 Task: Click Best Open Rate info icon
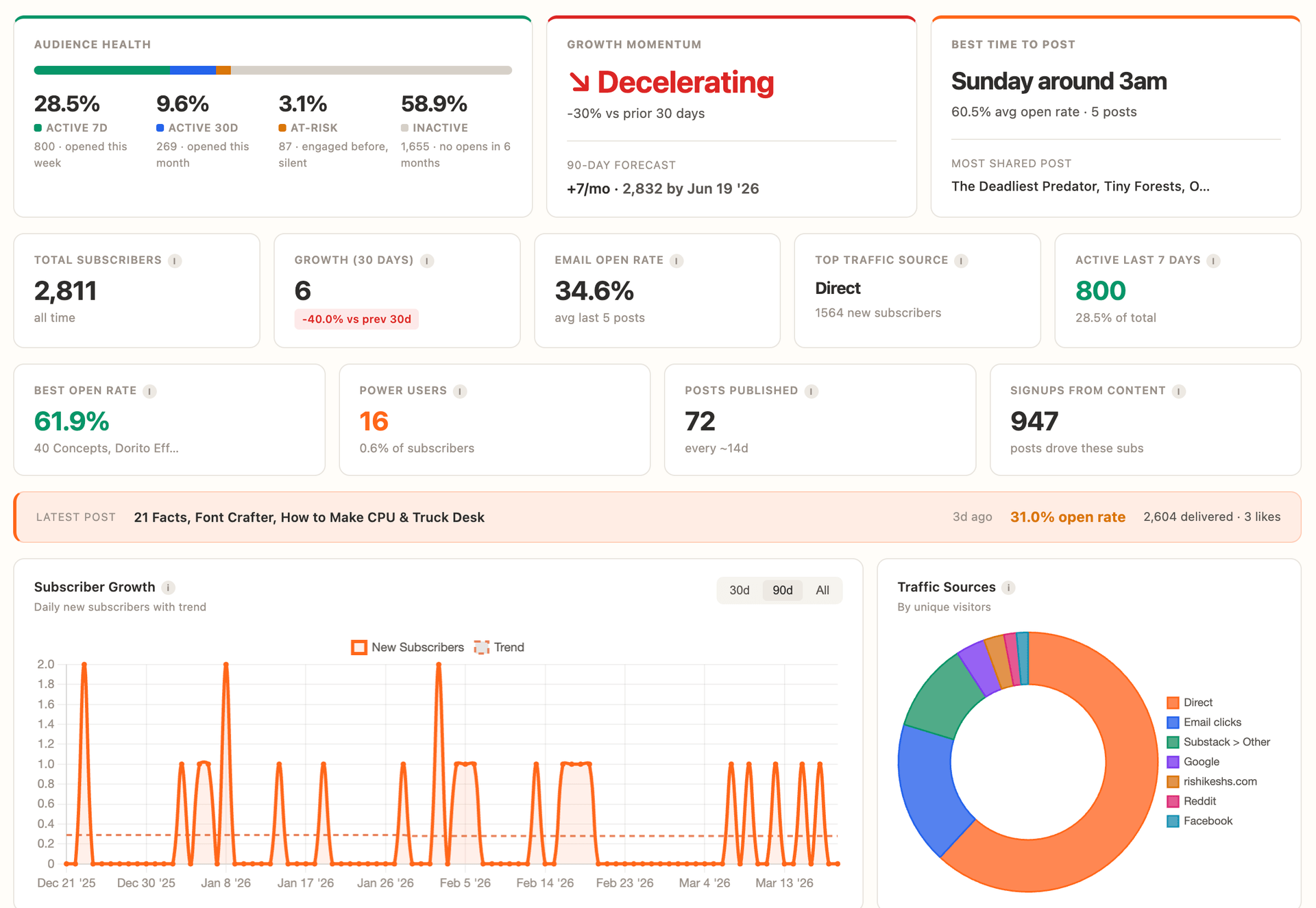click(149, 391)
